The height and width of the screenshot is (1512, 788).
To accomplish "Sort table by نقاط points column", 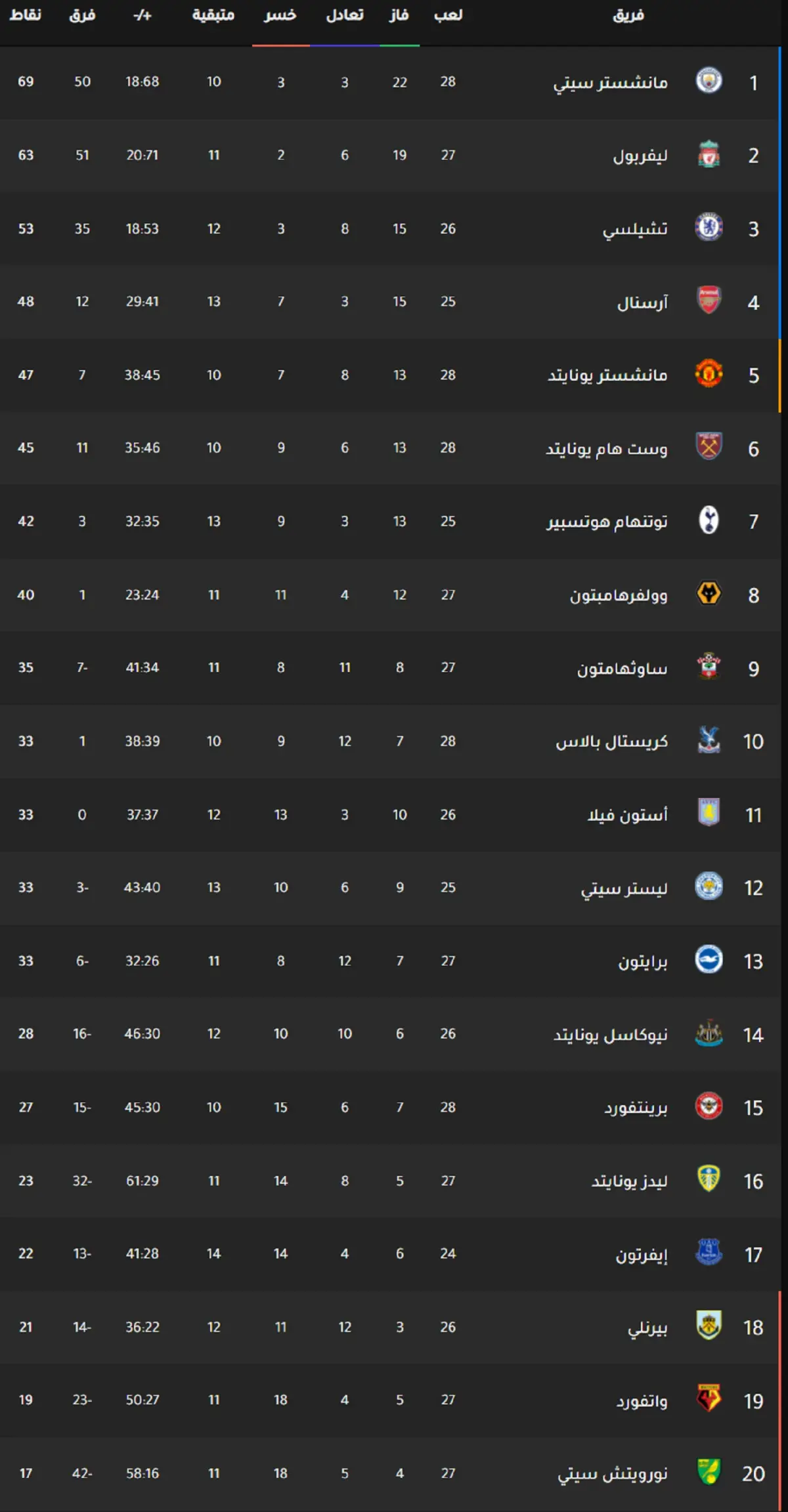I will pyautogui.click(x=26, y=15).
